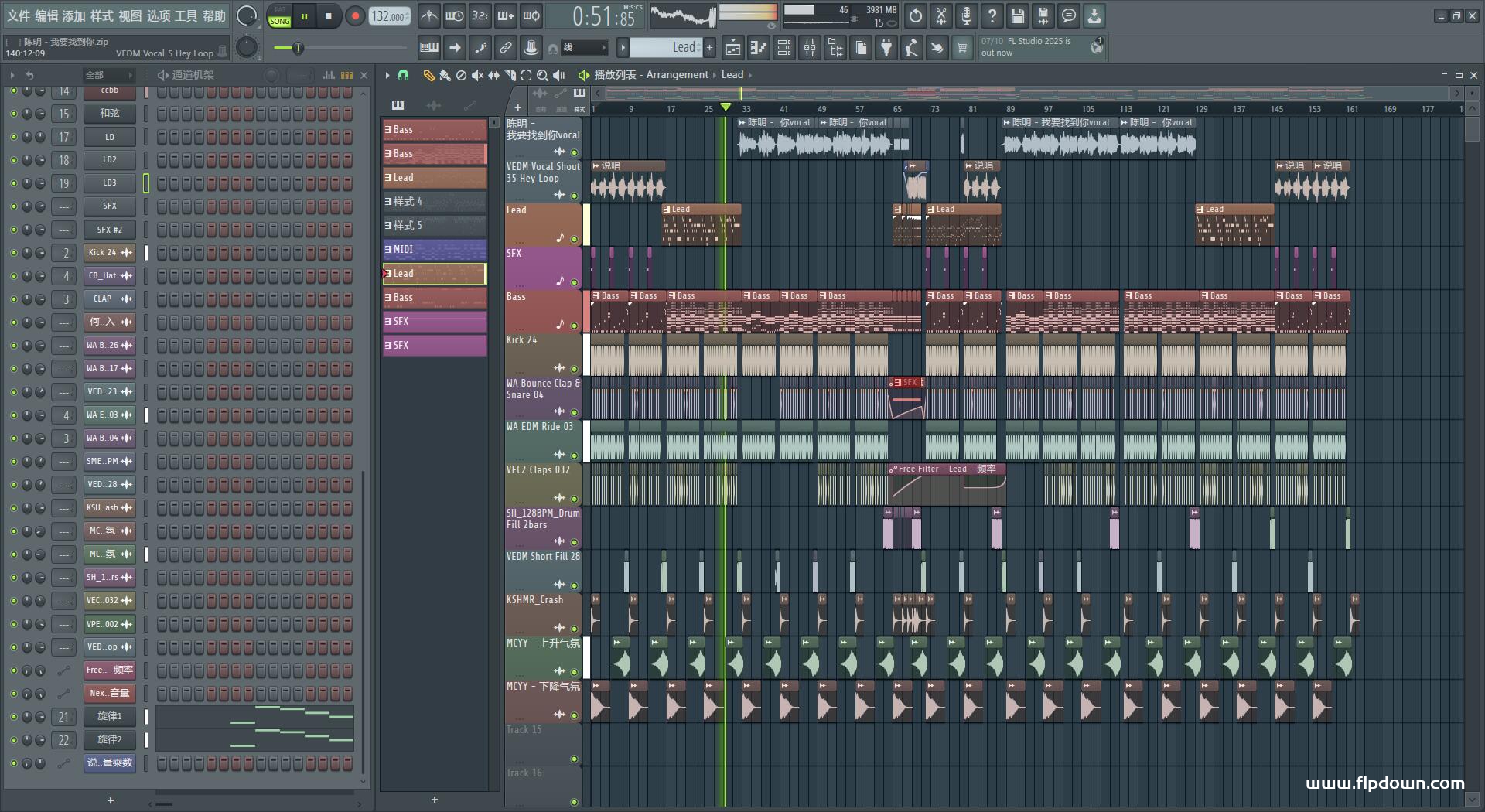Expand the pattern menu arrow left of Lead

pyautogui.click(x=623, y=48)
